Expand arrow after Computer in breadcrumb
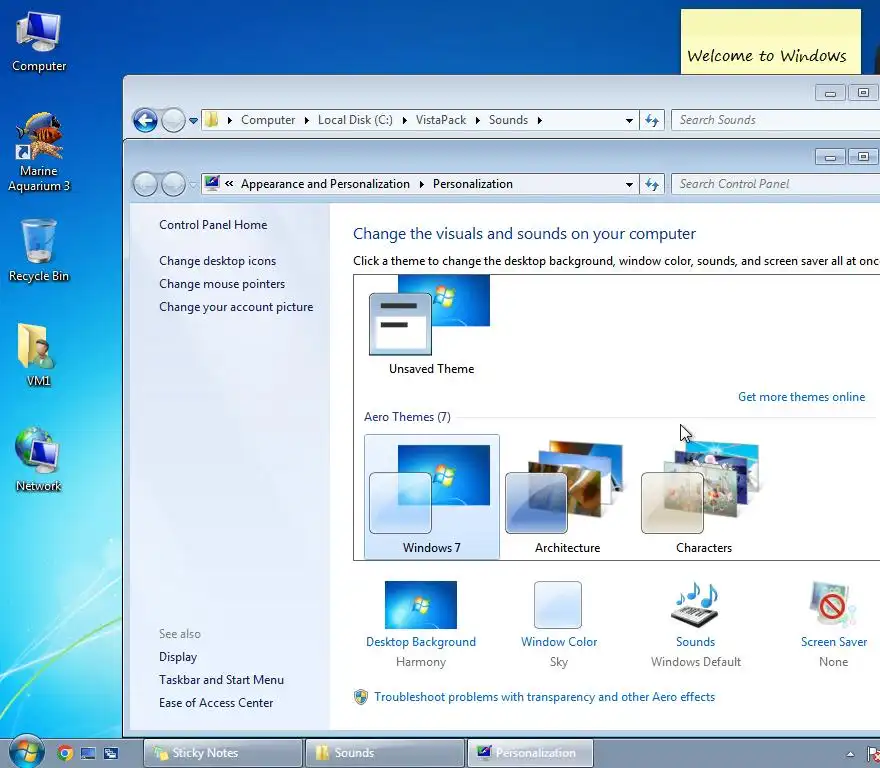 point(306,120)
